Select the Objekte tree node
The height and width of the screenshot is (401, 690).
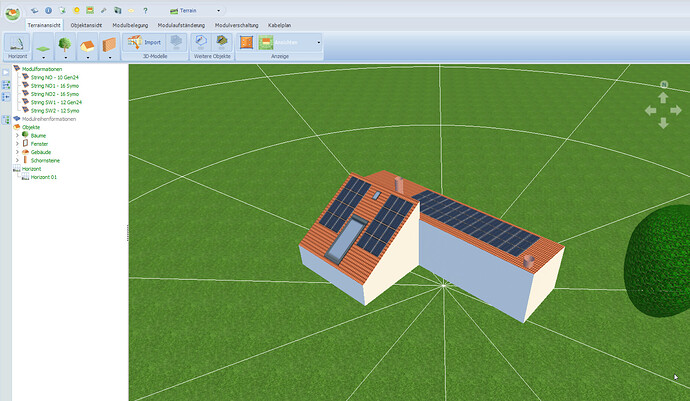pyautogui.click(x=31, y=127)
